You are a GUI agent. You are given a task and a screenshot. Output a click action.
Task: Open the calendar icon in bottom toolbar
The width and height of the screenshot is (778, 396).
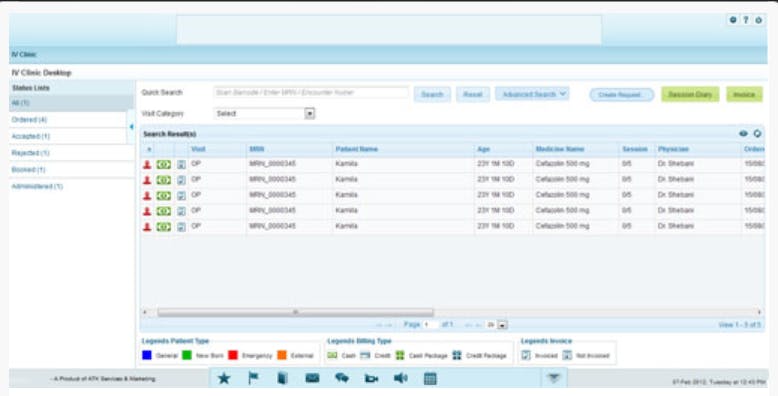(x=430, y=379)
